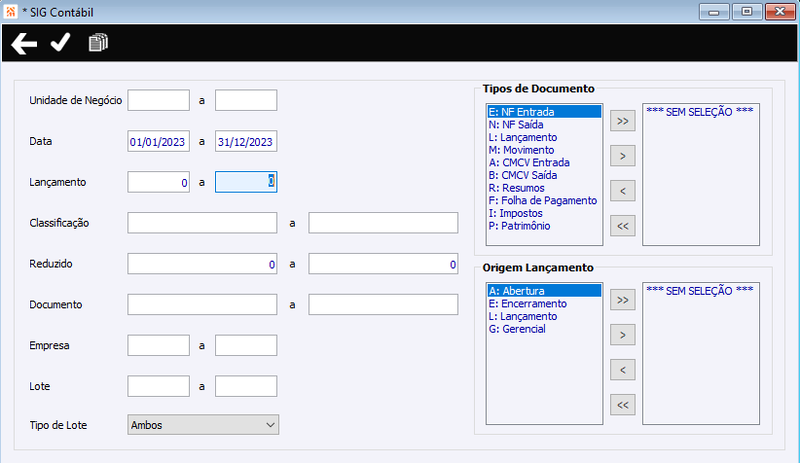Focus the Unidade de Negócio start field
The image size is (800, 463).
(x=159, y=100)
